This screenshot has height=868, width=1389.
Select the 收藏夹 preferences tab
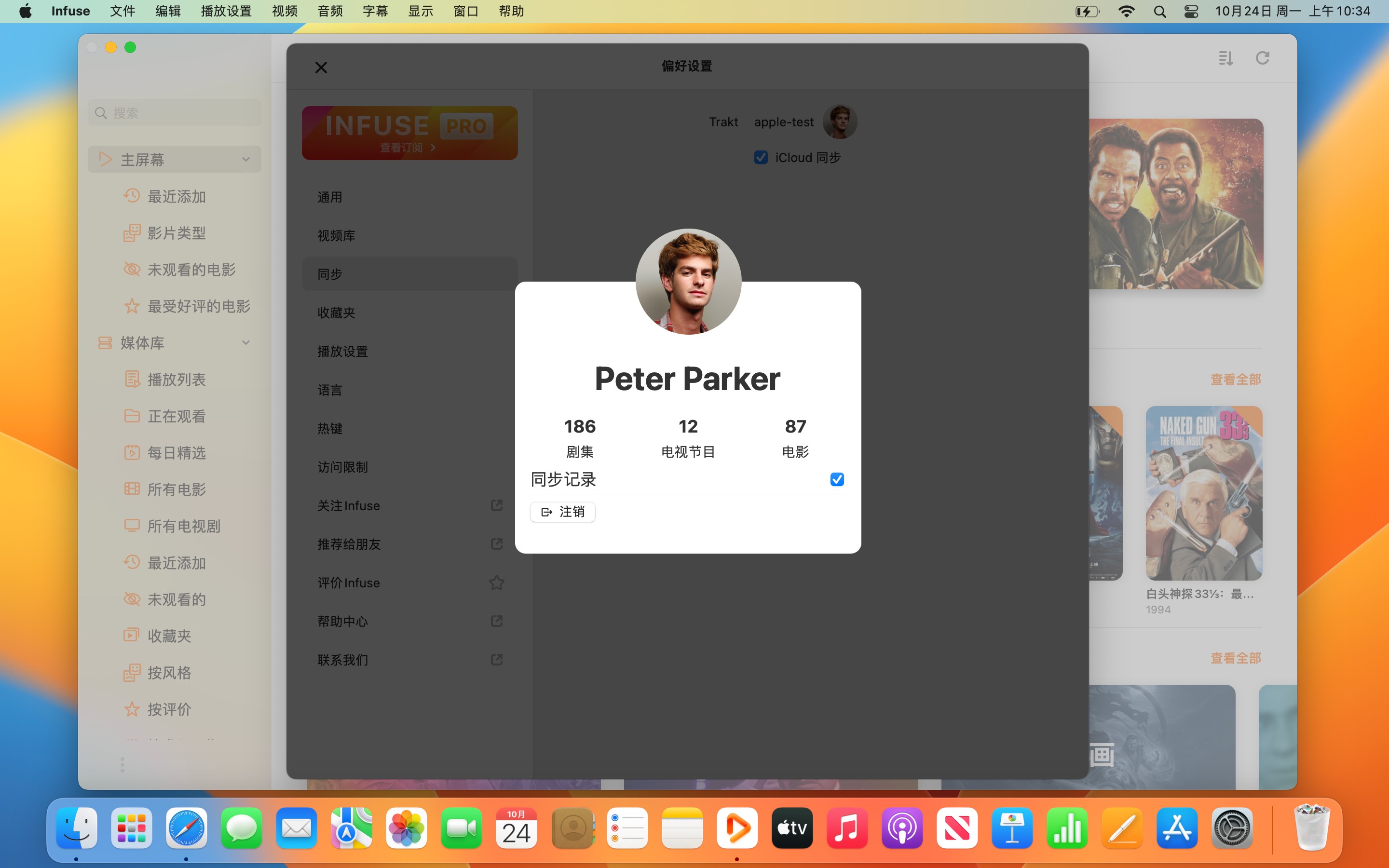[410, 312]
